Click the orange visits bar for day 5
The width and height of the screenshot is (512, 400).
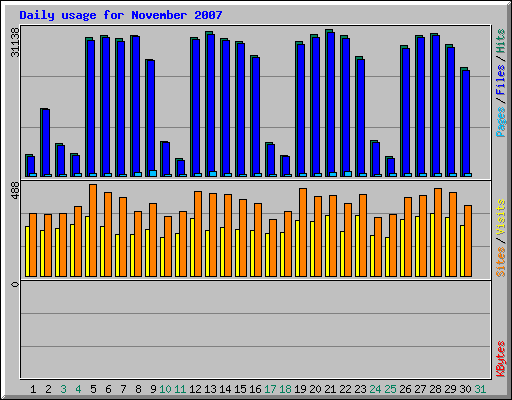(x=93, y=230)
